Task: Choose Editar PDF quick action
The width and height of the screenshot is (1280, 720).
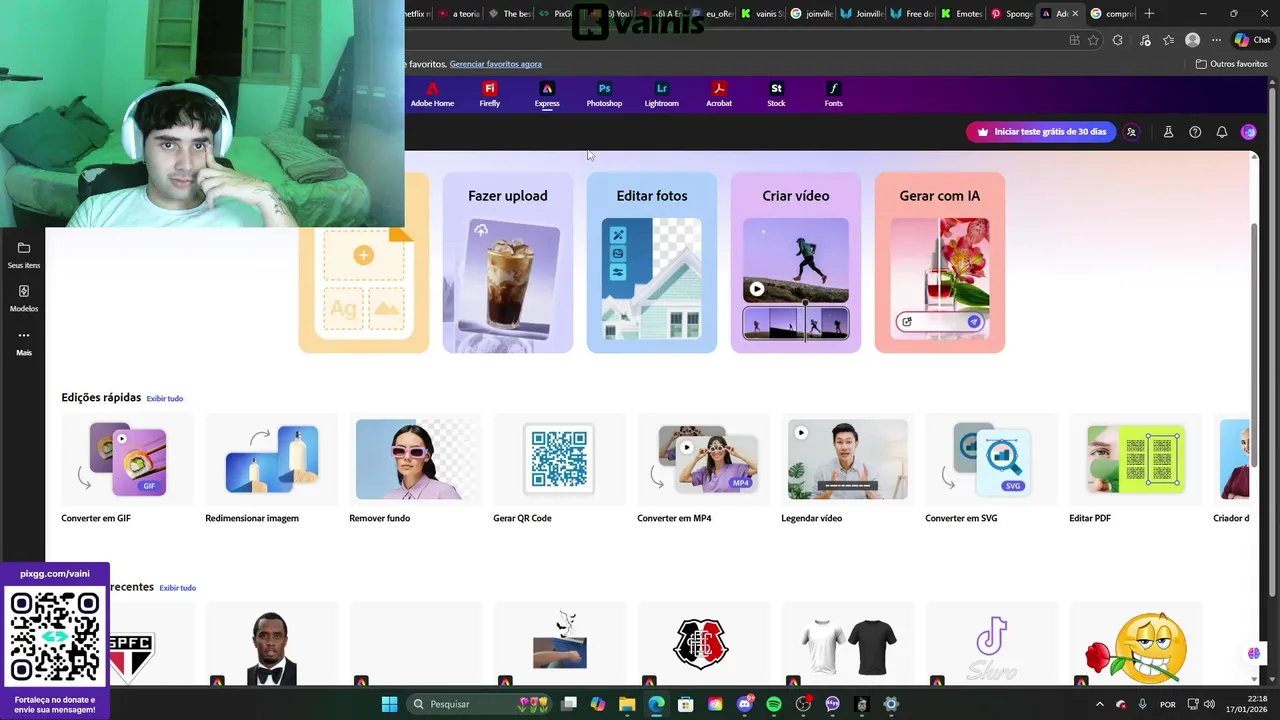Action: click(1136, 470)
